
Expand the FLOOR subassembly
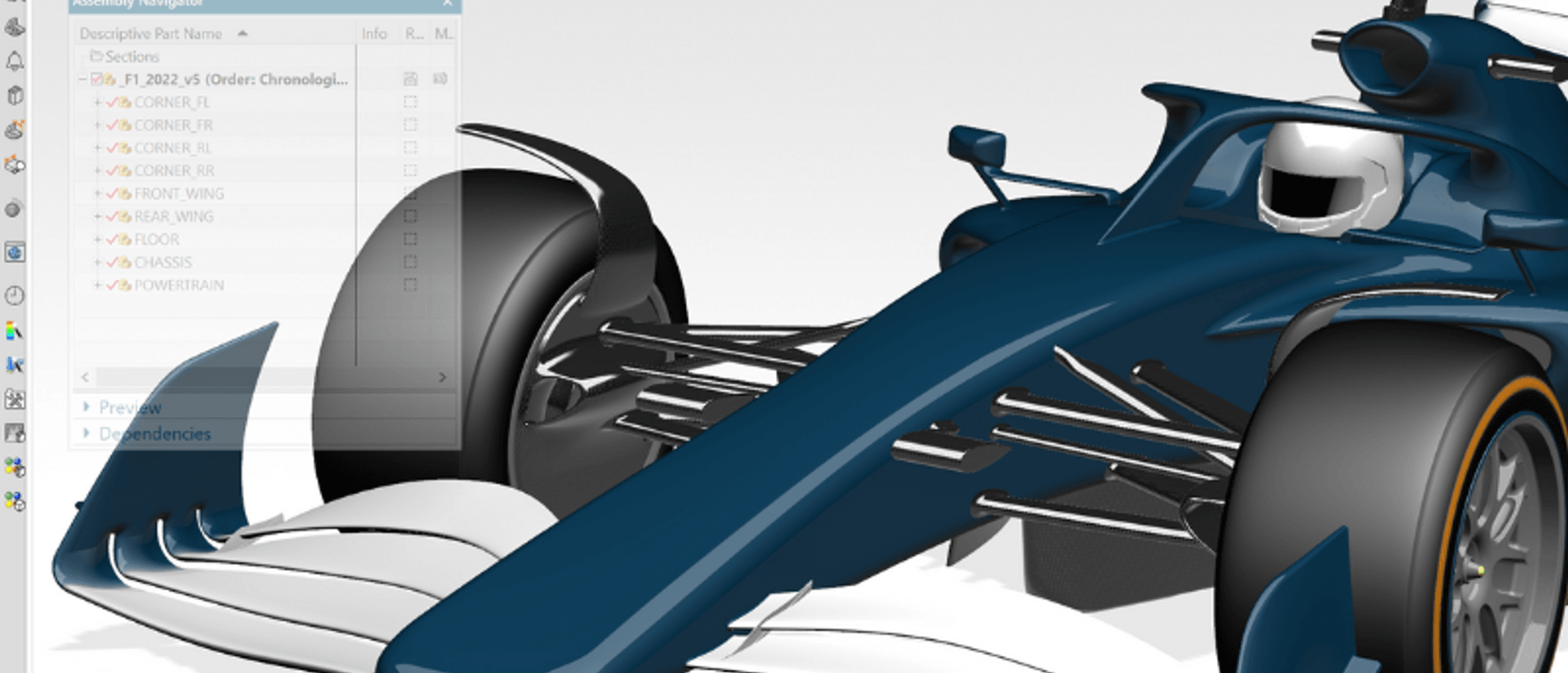[98, 239]
